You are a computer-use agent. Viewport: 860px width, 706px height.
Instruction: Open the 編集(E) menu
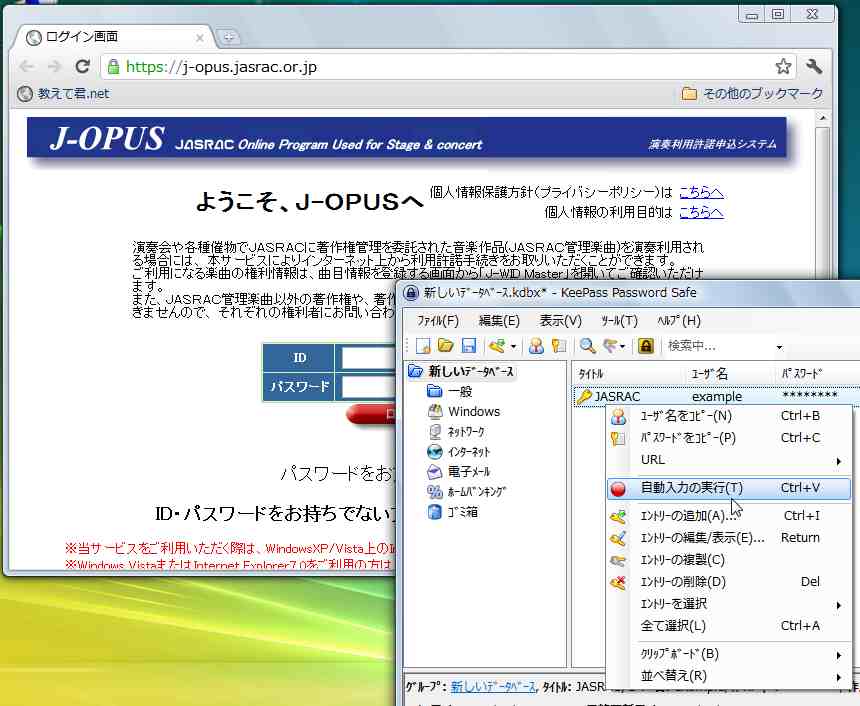(499, 321)
